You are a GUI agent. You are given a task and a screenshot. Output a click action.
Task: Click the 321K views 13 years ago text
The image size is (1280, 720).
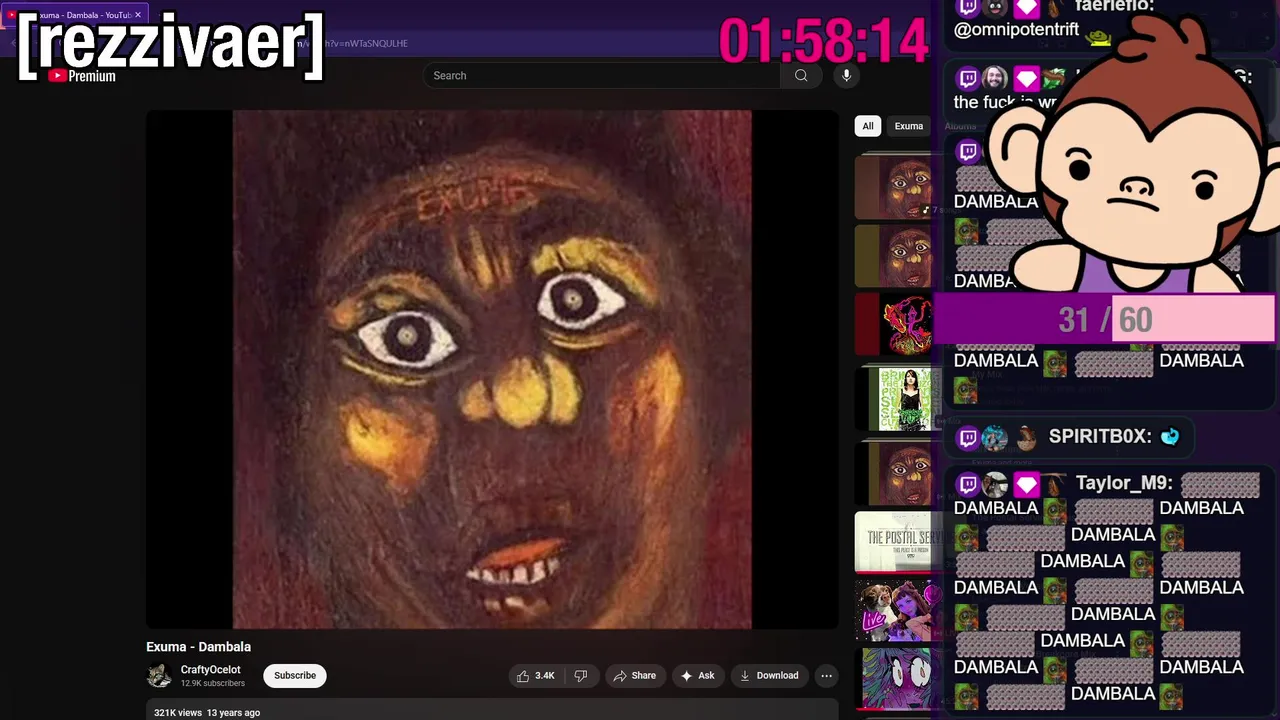(207, 713)
